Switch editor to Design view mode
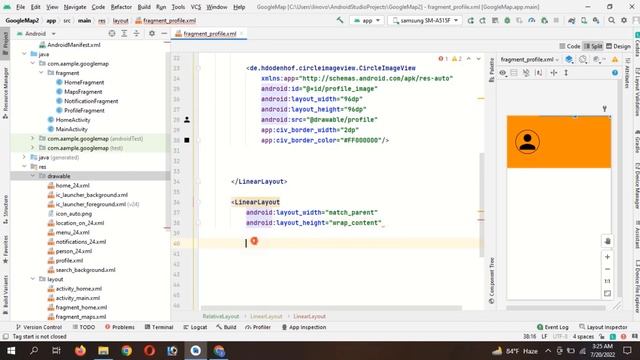The width and height of the screenshot is (640, 360). tap(618, 46)
